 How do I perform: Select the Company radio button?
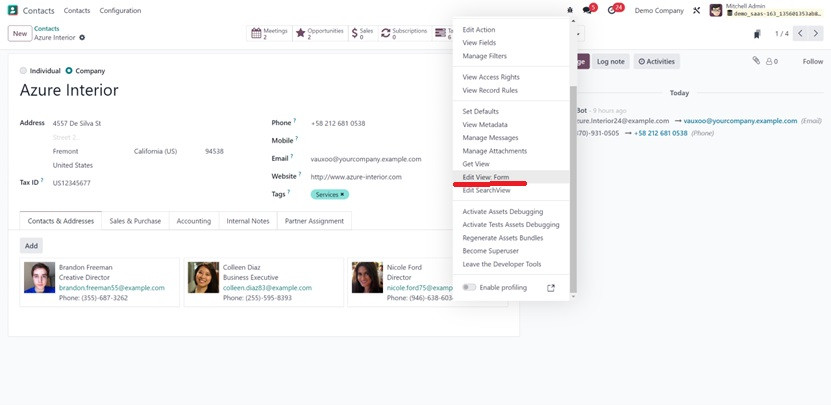click(x=69, y=71)
